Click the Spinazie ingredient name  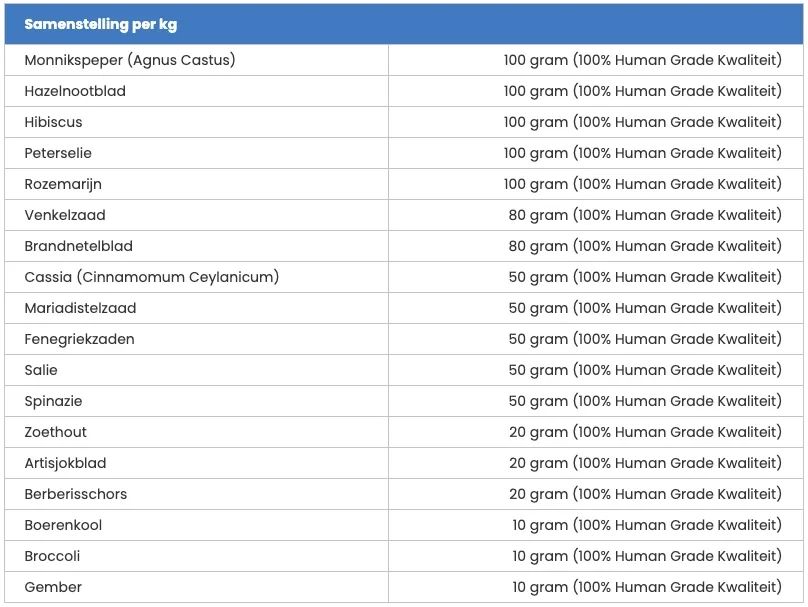click(54, 401)
